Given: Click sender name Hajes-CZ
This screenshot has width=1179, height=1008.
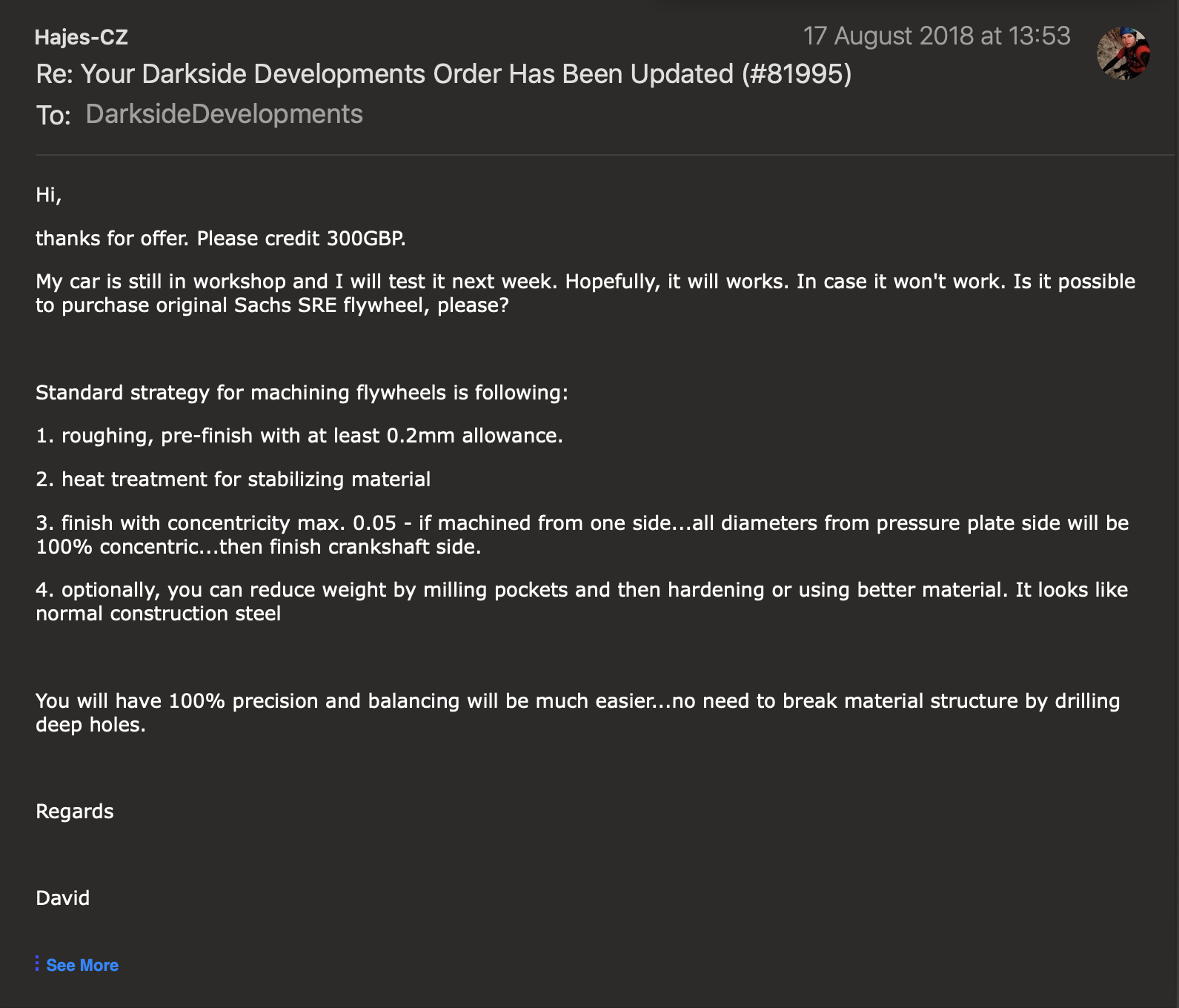Looking at the screenshot, I should tap(82, 37).
